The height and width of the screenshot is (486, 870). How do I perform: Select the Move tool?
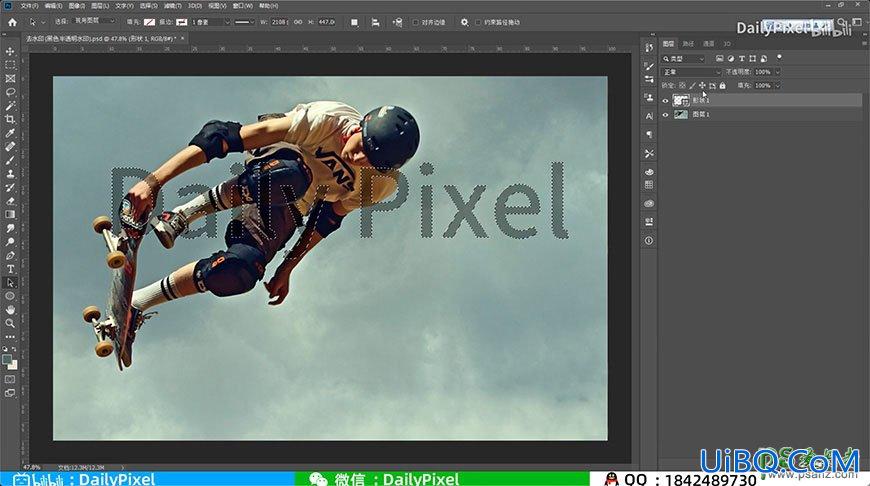coord(10,52)
